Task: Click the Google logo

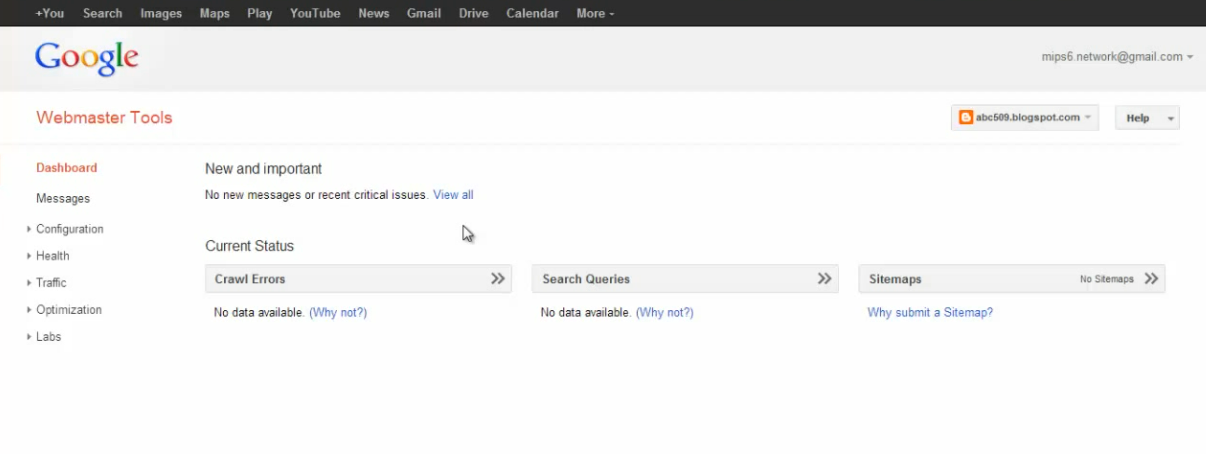Action: coord(87,58)
